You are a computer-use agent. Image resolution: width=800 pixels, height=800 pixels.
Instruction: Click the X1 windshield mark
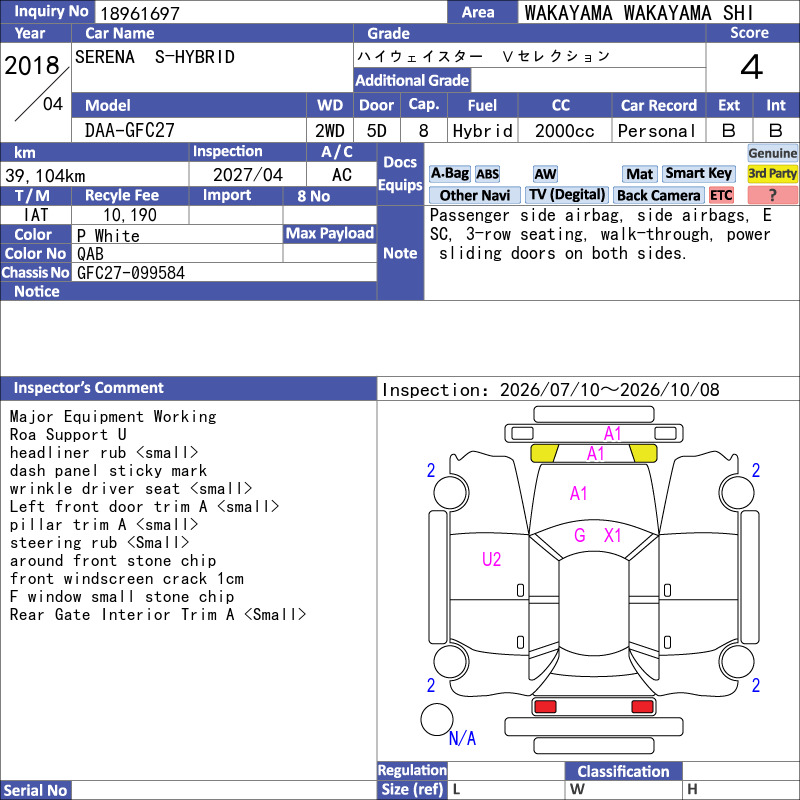point(612,535)
